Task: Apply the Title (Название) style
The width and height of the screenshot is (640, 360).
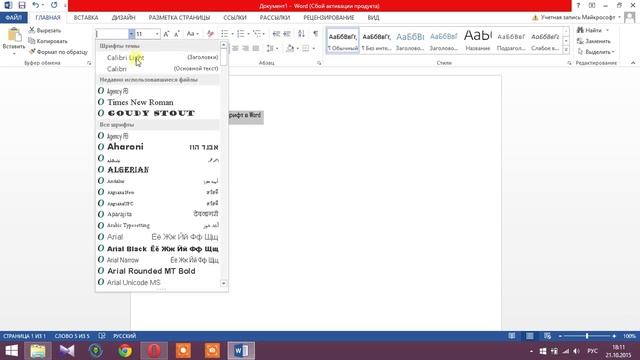Action: tap(478, 41)
